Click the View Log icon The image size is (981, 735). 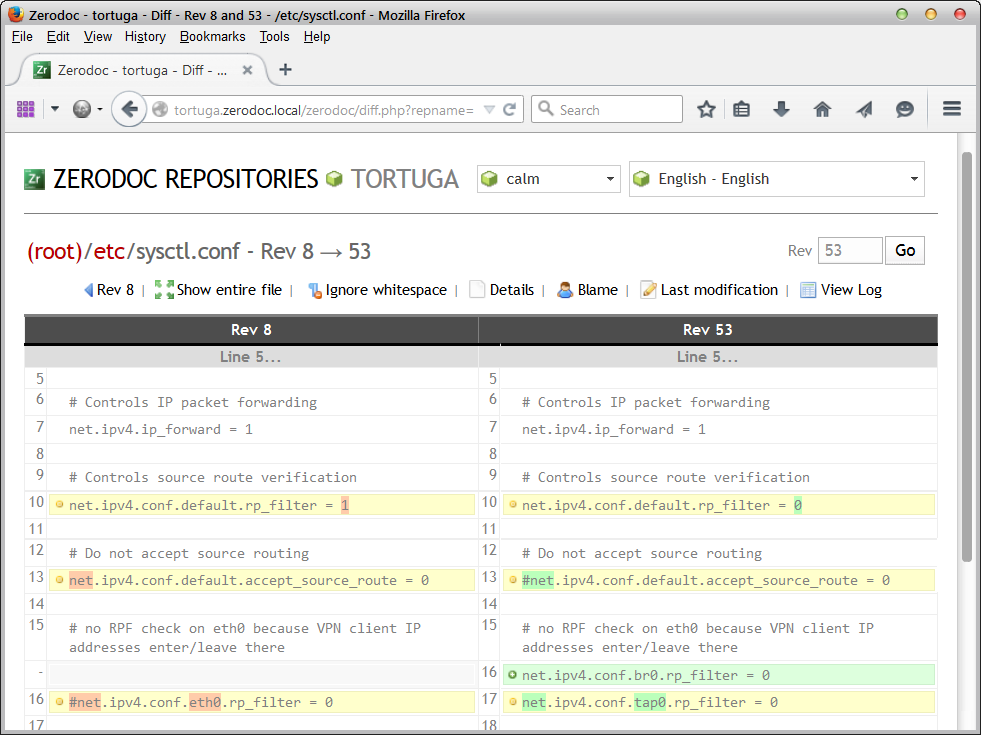[x=808, y=290]
